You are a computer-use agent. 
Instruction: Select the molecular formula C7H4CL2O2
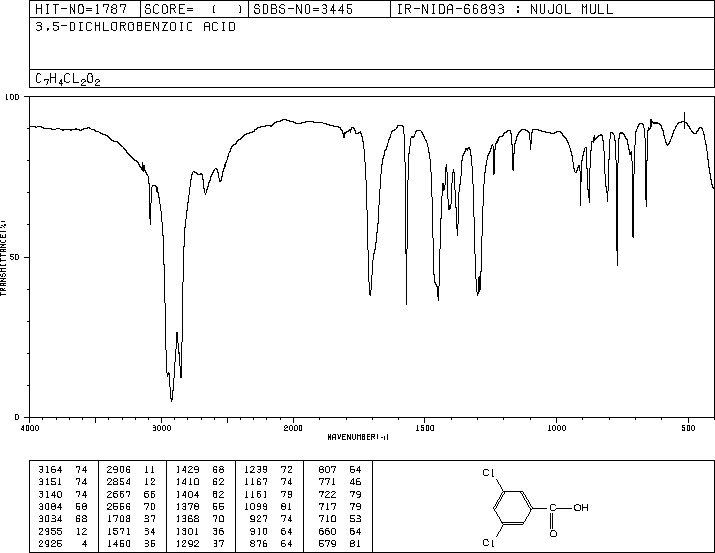click(68, 79)
